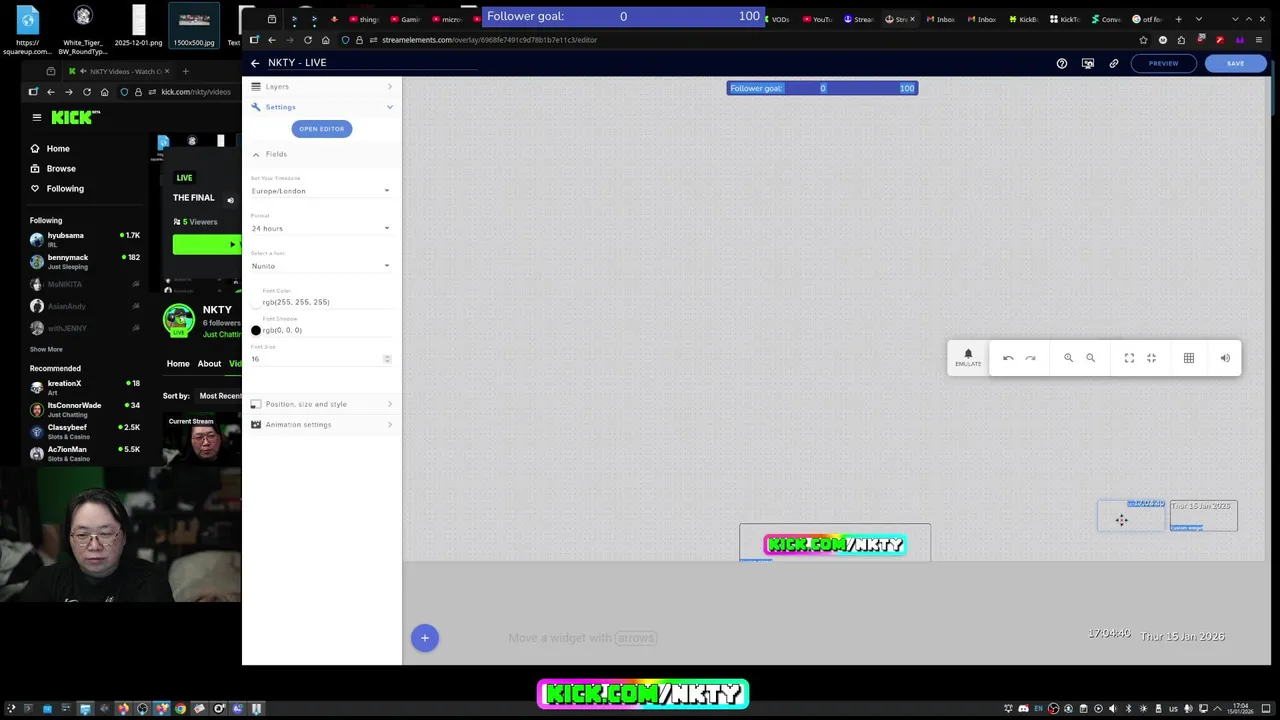Toggle the grid icon in editor toolbar
1280x720 pixels.
click(1189, 358)
